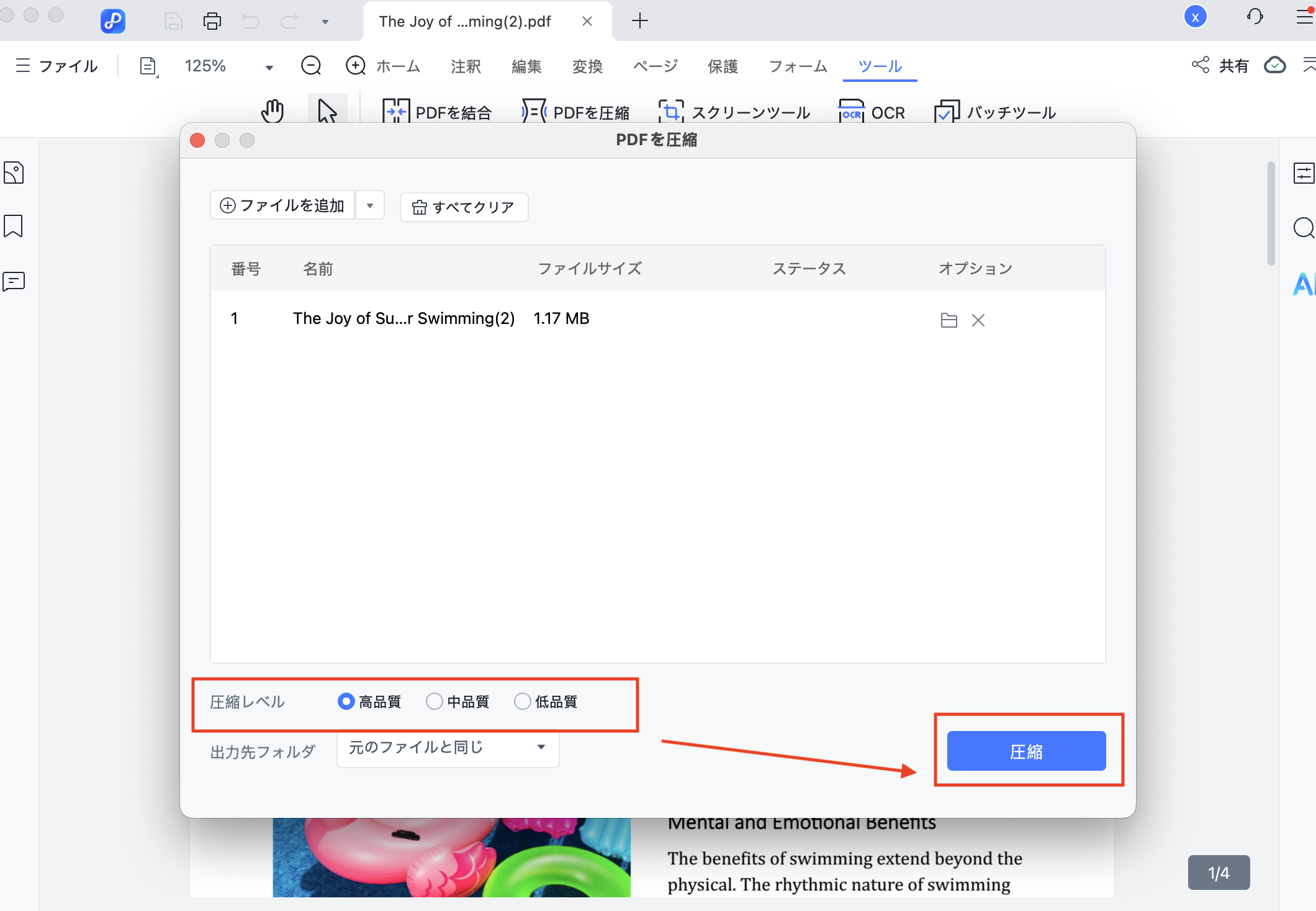
Task: Click the 圧縮 compress button
Action: (1027, 751)
